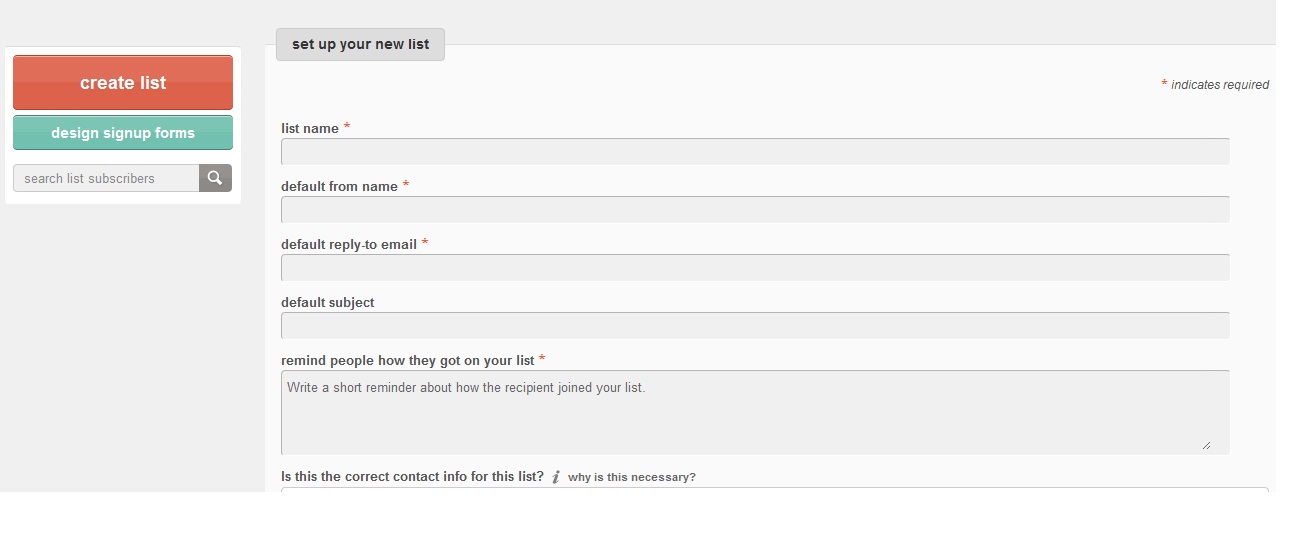Screen dimensions: 1301x549
Task: Select the default subject text box
Action: click(755, 325)
